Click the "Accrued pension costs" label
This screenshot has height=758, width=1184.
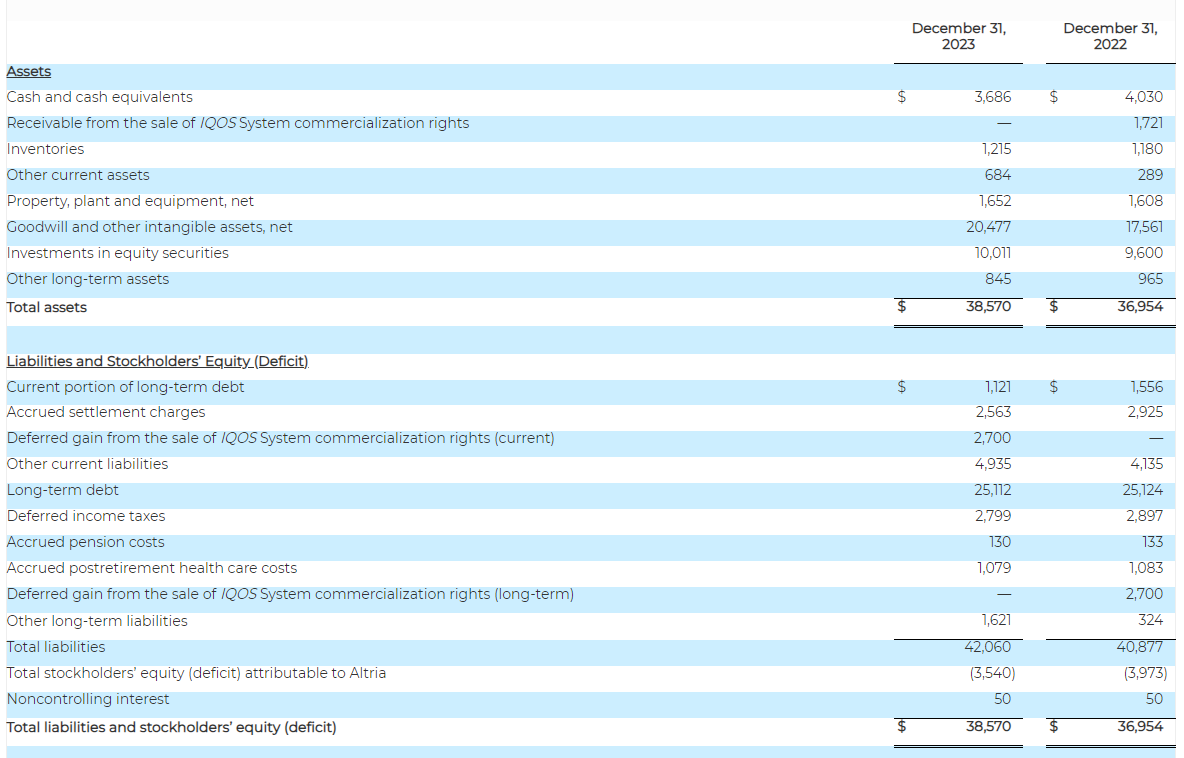[85, 543]
